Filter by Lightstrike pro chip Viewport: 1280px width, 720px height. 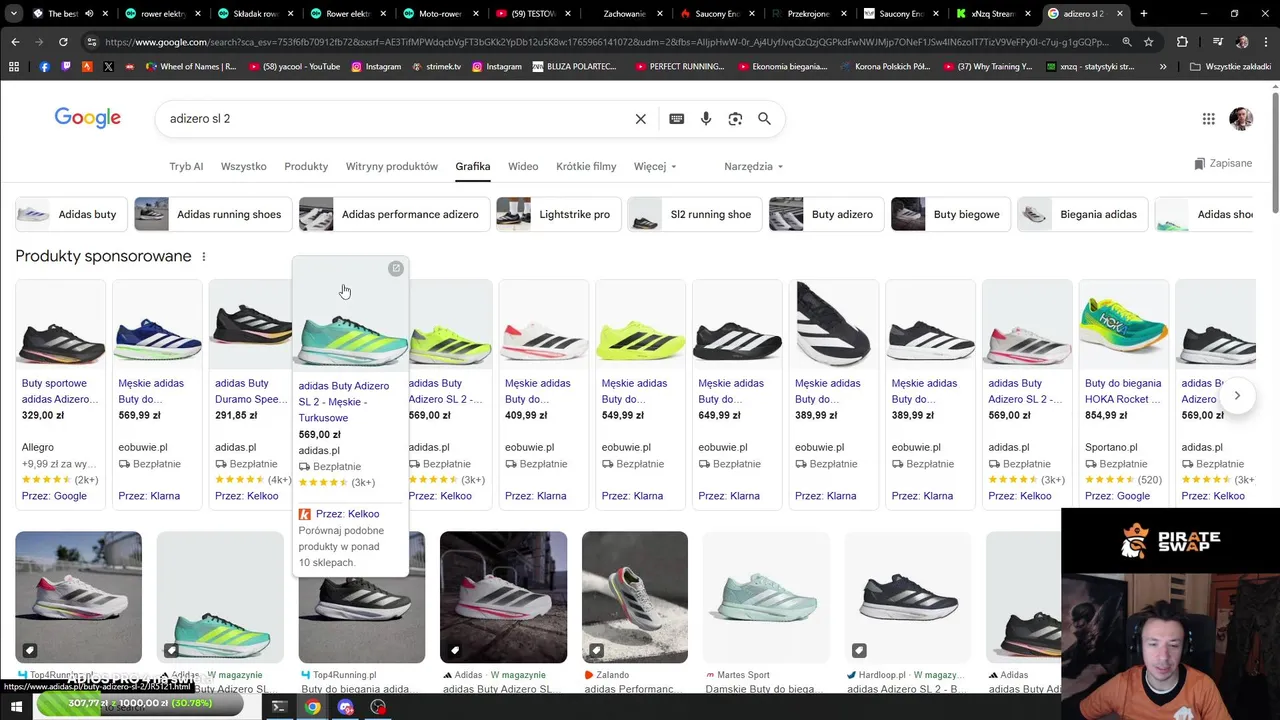[x=559, y=214]
